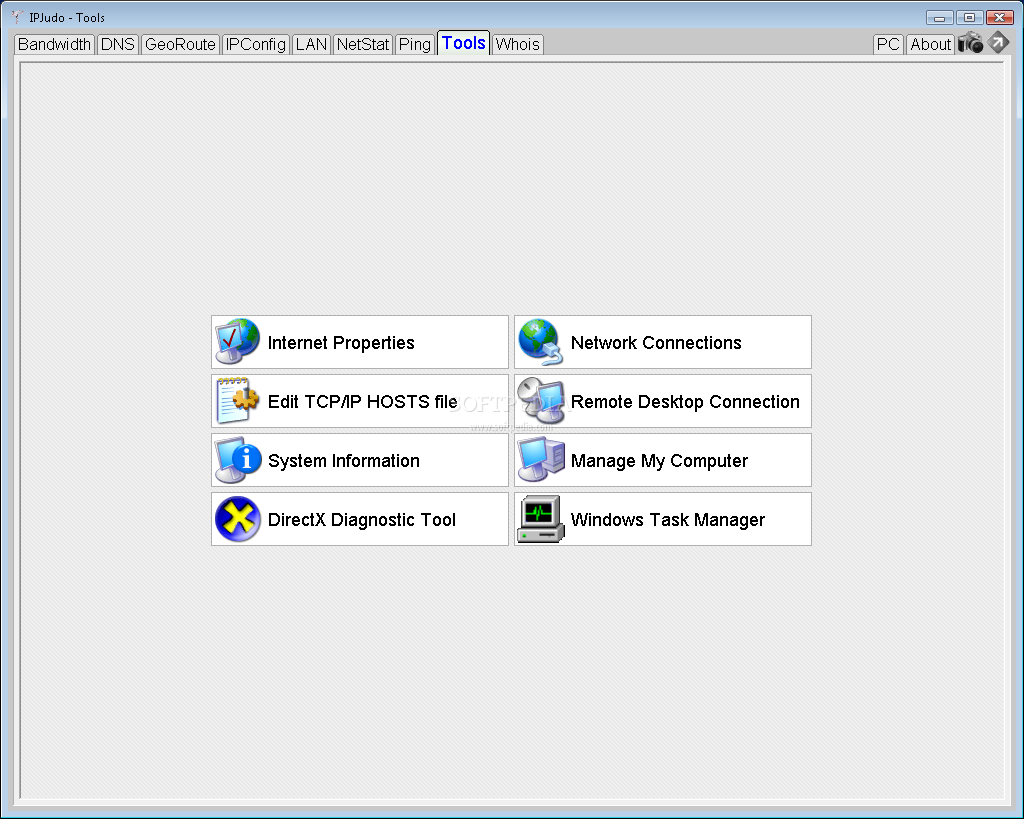Image resolution: width=1024 pixels, height=819 pixels.
Task: Start Remote Desktop Connection
Action: coord(663,401)
